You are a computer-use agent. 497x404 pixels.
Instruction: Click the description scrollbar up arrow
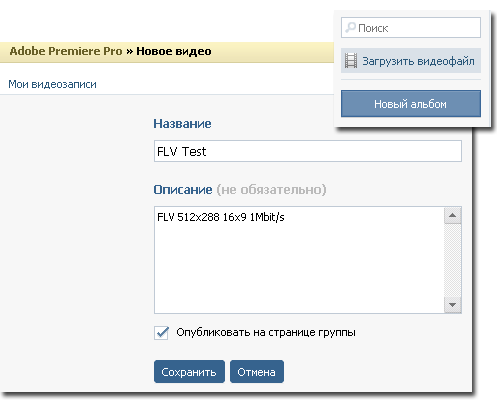pos(453,215)
